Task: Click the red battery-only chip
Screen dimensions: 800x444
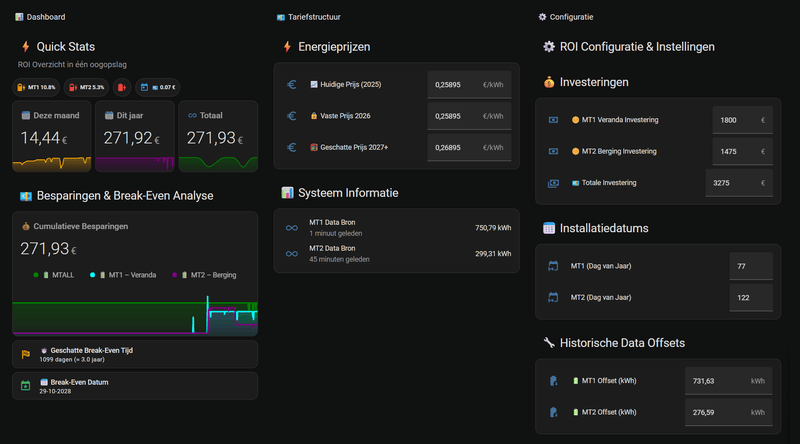Action: [x=122, y=88]
